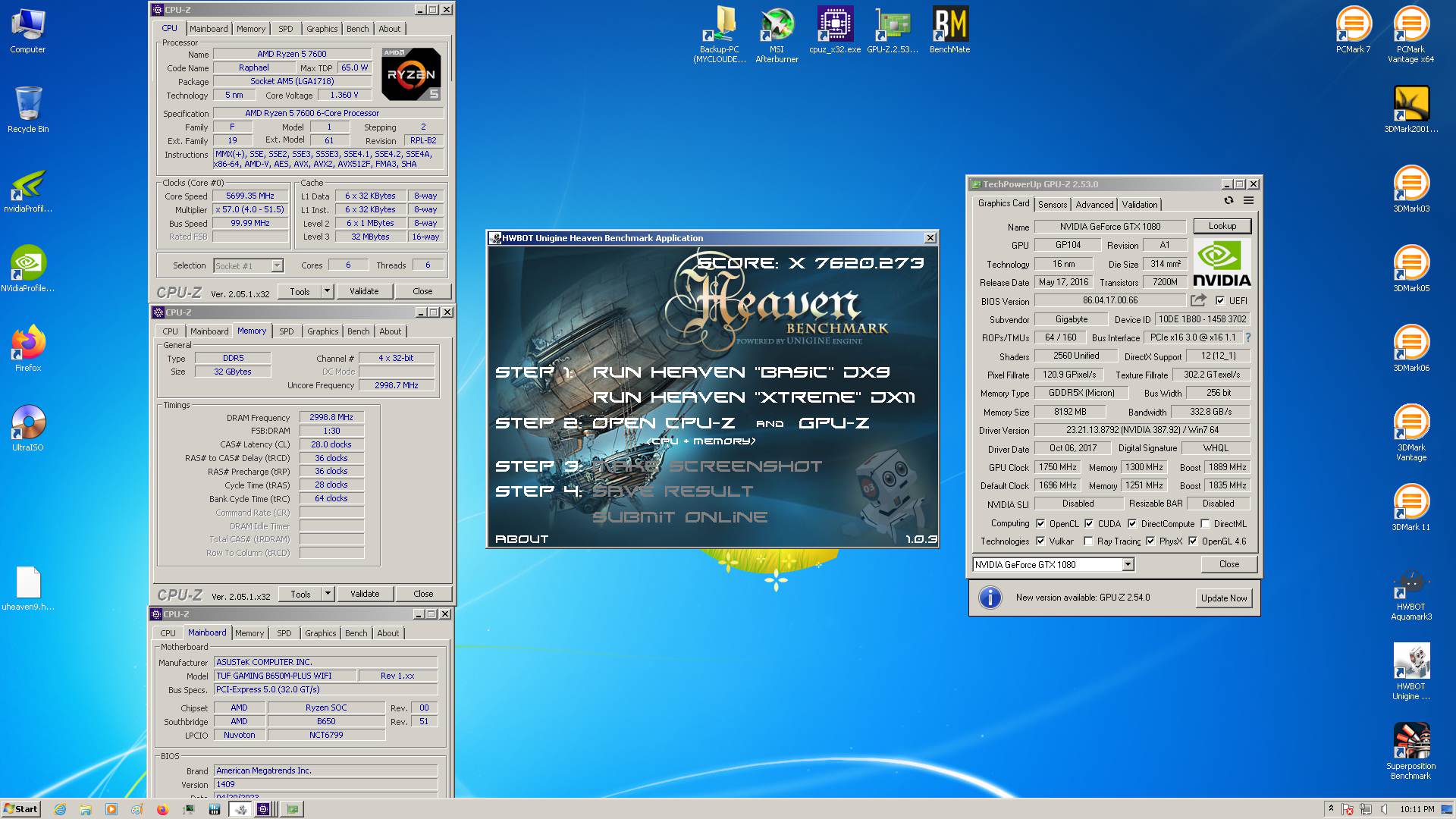Toggle the UEFI checkbox
Image resolution: width=1456 pixels, height=819 pixels.
(x=1219, y=300)
